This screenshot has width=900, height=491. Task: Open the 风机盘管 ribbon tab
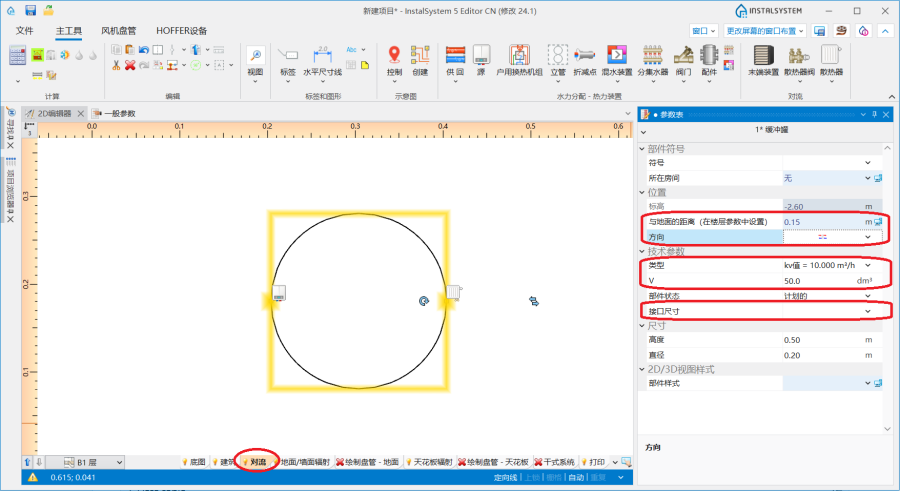tap(119, 31)
